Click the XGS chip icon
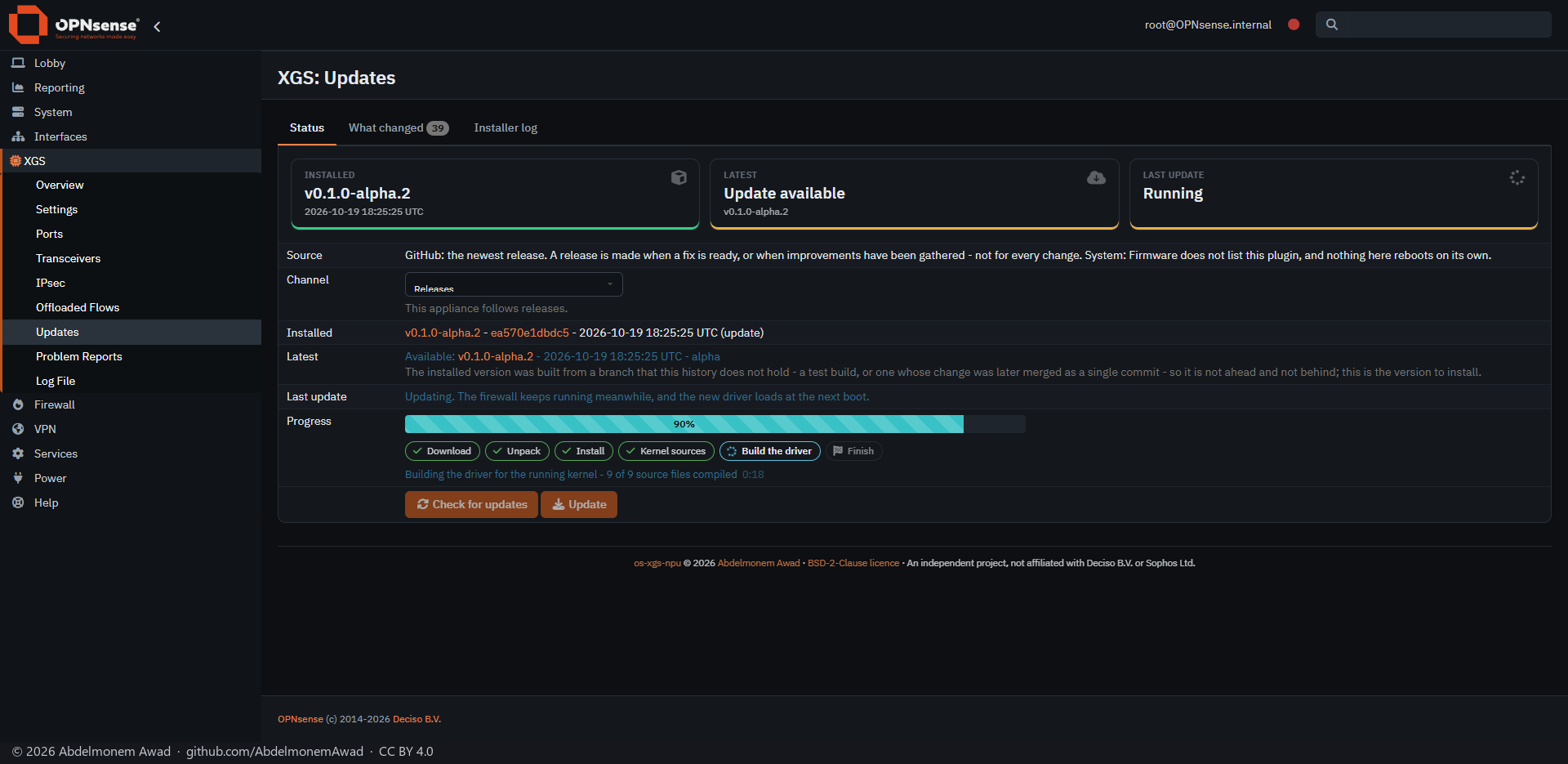Viewport: 1568px width, 764px height. 16,161
